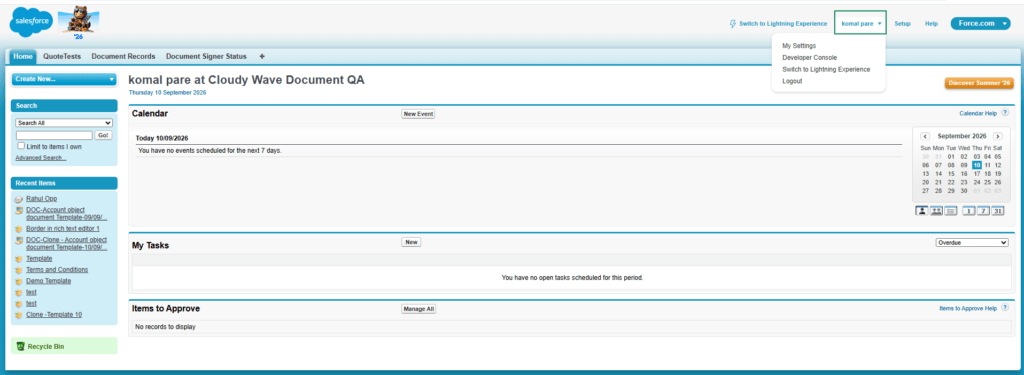Expand the Create New dropdown
The width and height of the screenshot is (1024, 375).
[64, 79]
